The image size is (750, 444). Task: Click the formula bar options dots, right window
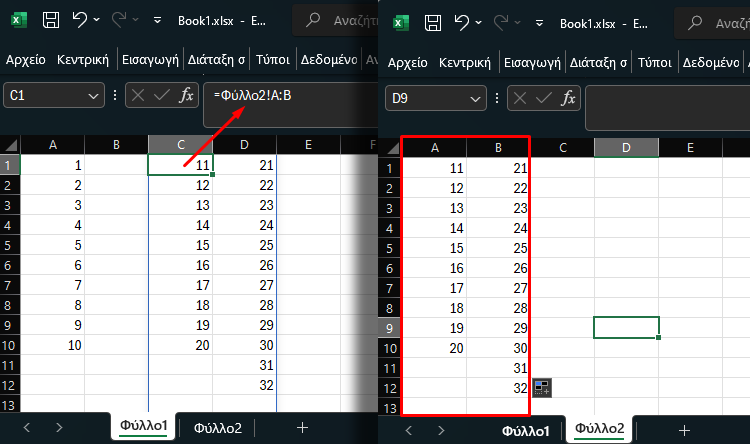(497, 98)
